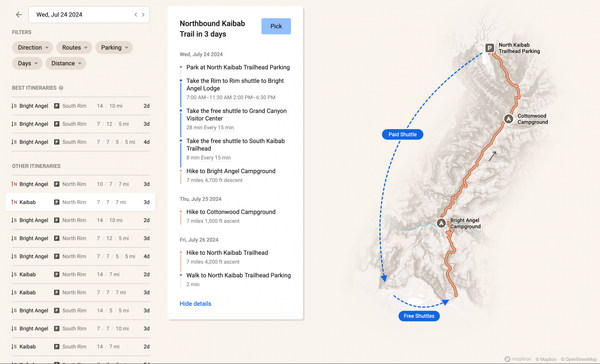Click 'Take the Rim to Rim shuttle' step
This screenshot has height=364, width=600.
(x=235, y=85)
